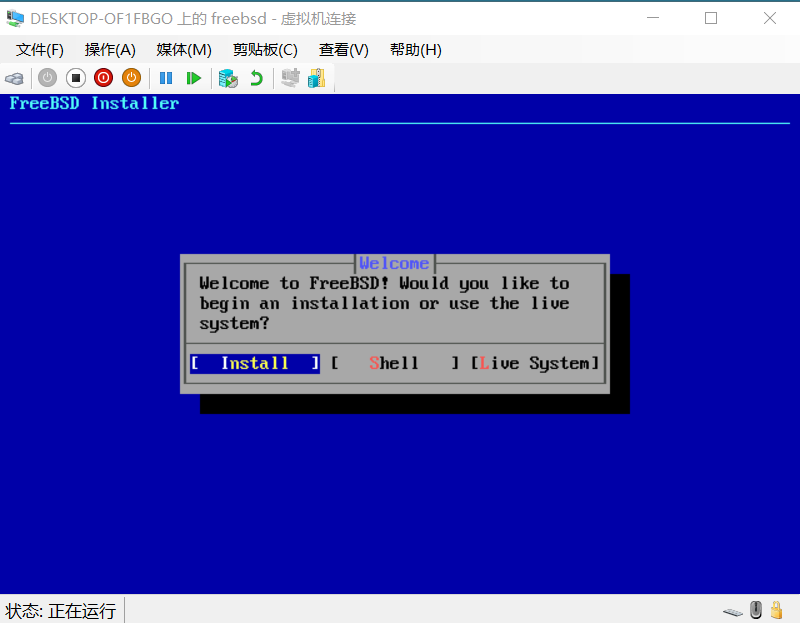The height and width of the screenshot is (623, 801).
Task: Click the virtual machine connection title bar icon
Action: (x=15, y=18)
